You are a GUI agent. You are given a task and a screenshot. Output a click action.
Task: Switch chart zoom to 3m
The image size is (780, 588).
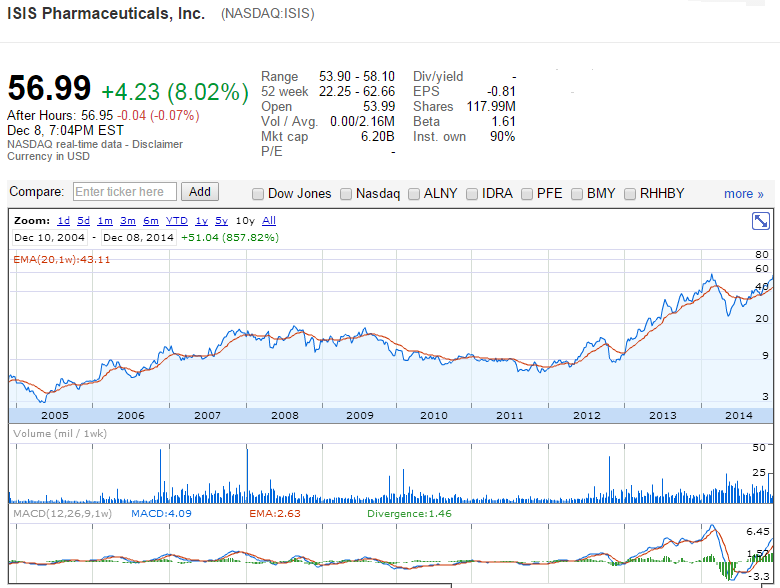click(x=128, y=221)
